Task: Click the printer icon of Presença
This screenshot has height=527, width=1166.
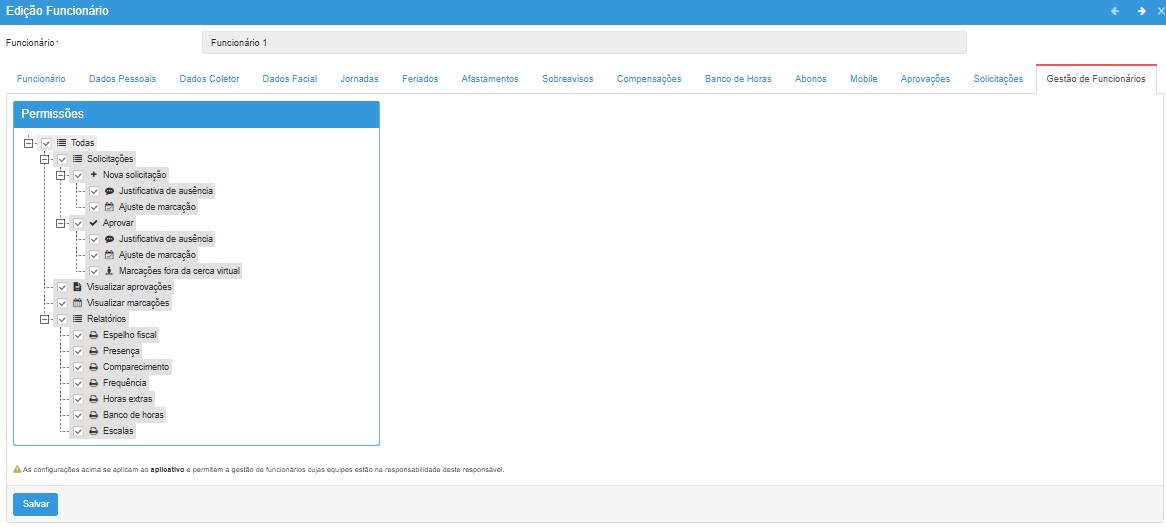Action: click(x=94, y=351)
